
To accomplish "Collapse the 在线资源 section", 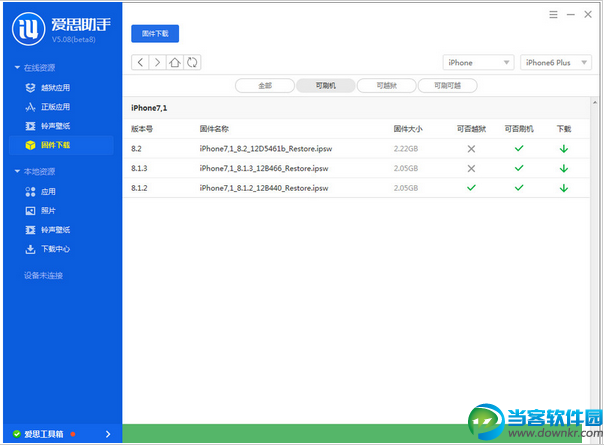I will click(17, 68).
